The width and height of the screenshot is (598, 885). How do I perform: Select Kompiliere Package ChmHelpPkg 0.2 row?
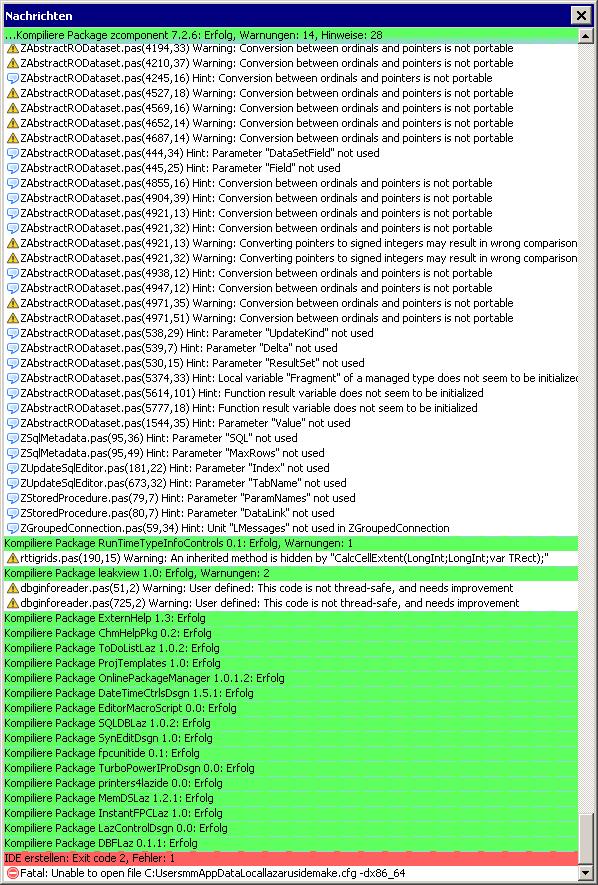(x=291, y=633)
